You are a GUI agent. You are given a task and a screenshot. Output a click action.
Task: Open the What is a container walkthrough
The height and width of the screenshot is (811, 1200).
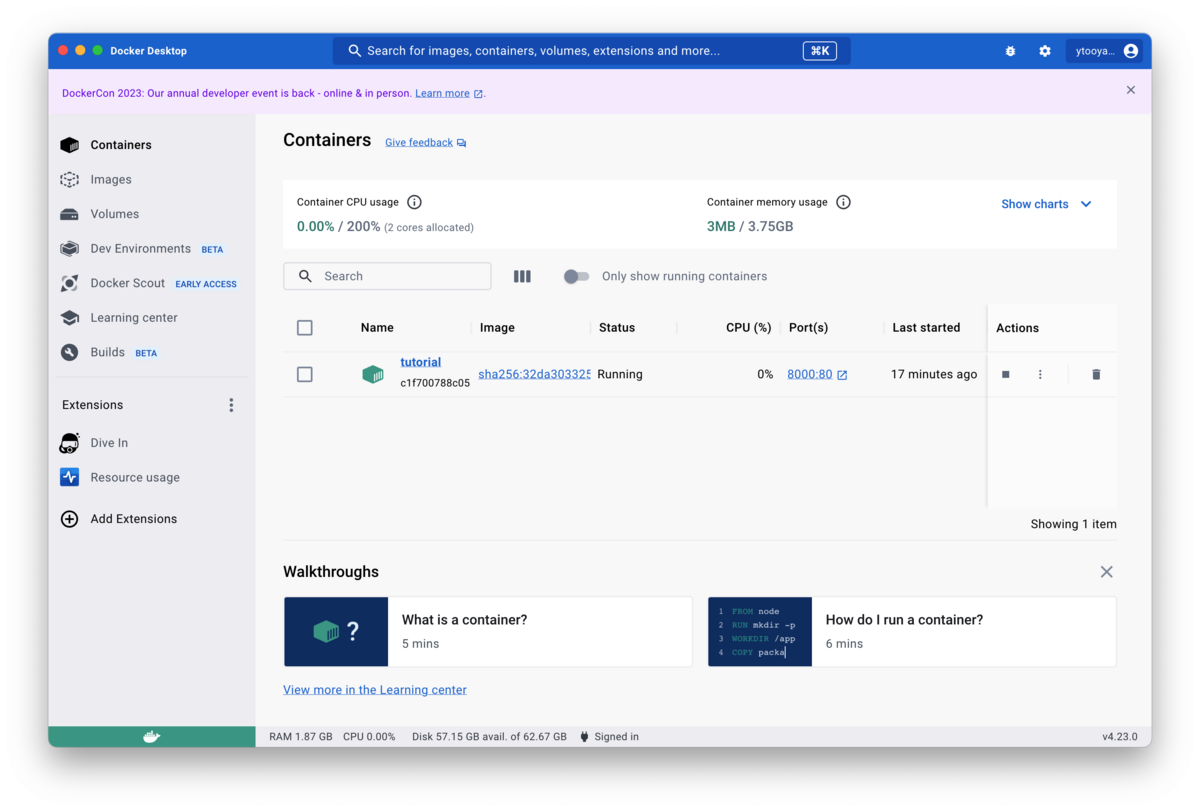click(x=488, y=632)
